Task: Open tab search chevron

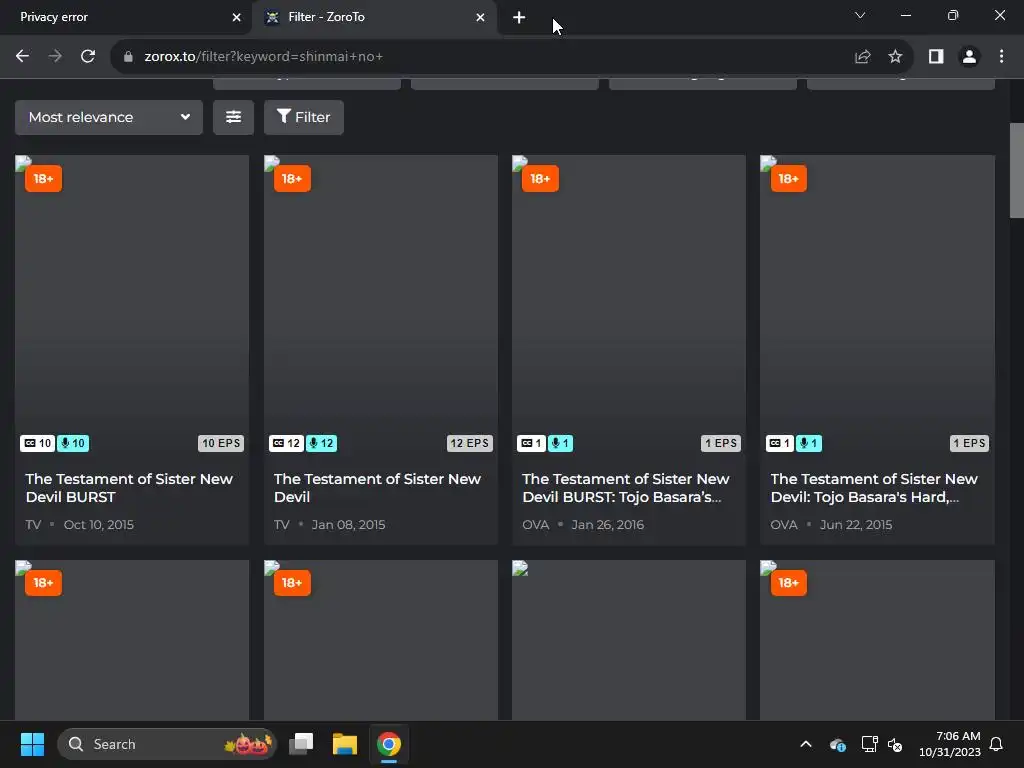Action: (860, 16)
